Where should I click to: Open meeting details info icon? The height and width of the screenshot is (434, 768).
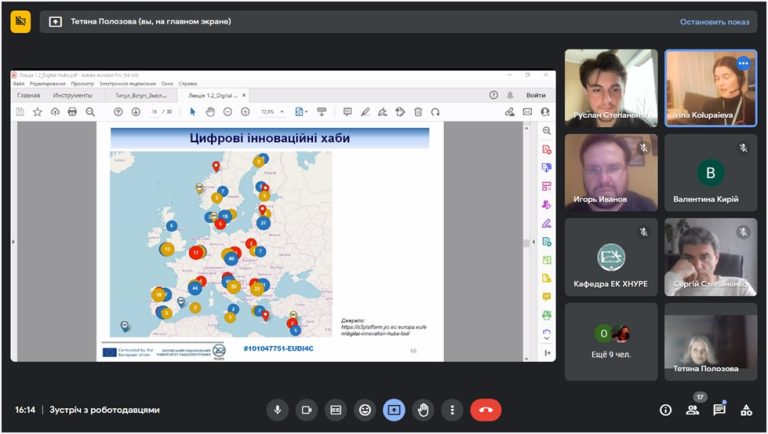coord(665,410)
